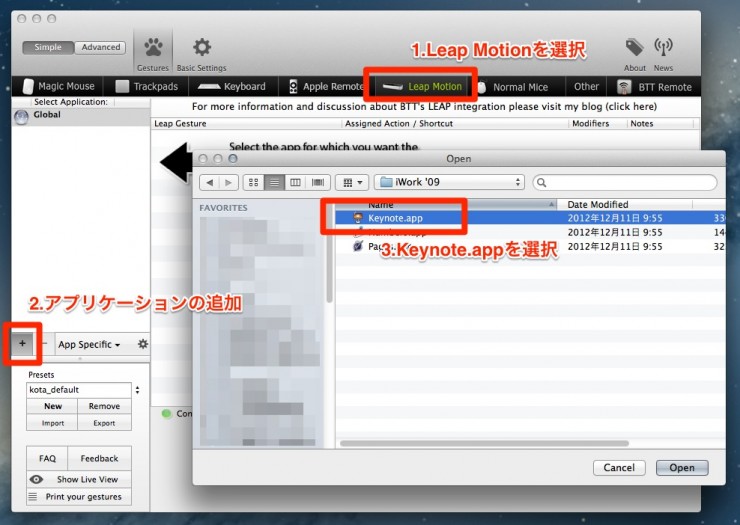Select the Magic Mouse tab

tap(59, 86)
